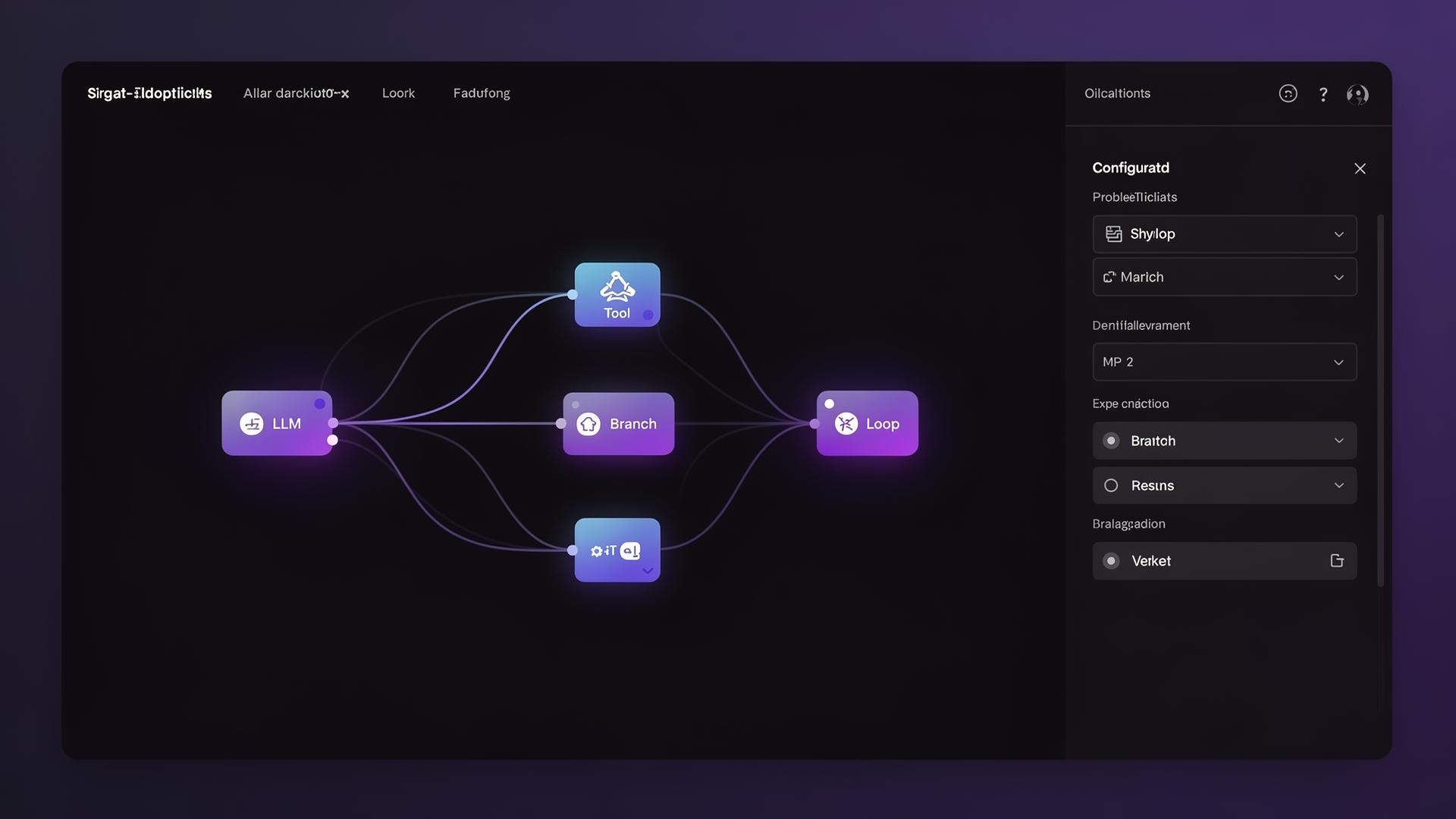The image size is (1456, 819).
Task: Click the Dentifallevrament label
Action: 1141,325
